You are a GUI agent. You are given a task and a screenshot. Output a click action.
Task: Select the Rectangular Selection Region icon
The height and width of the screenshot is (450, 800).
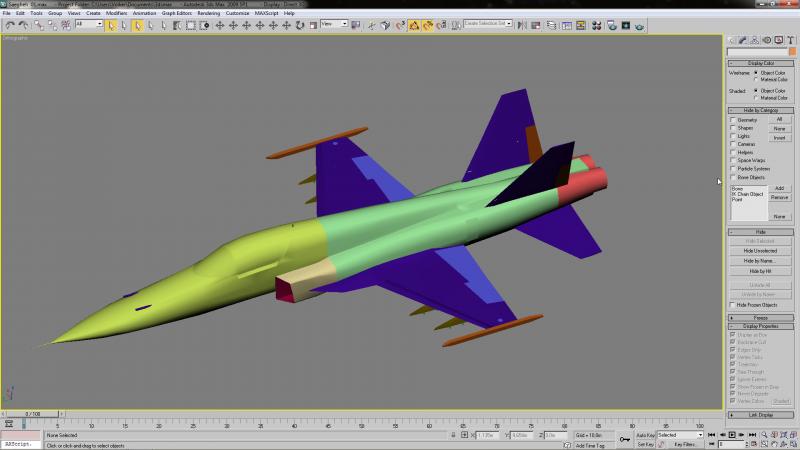point(190,25)
